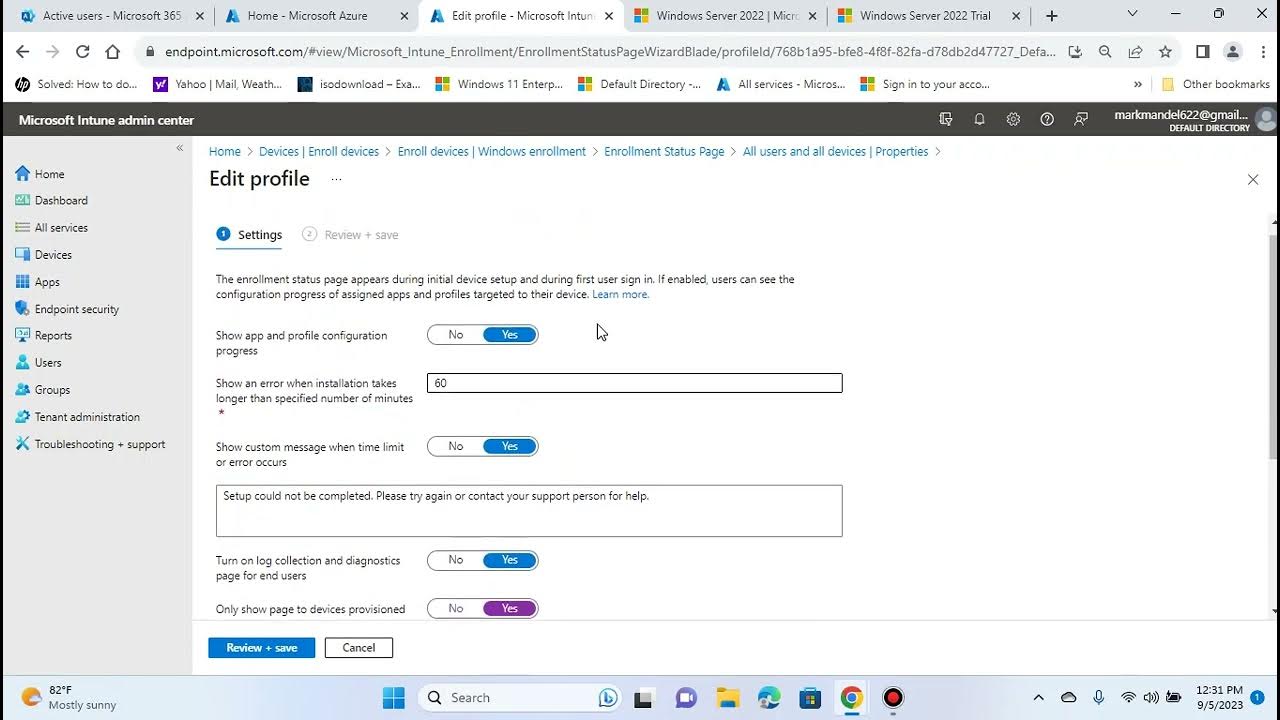Switch to Windows Server 2022 Trial tab
This screenshot has height=720, width=1280.
[x=928, y=16]
